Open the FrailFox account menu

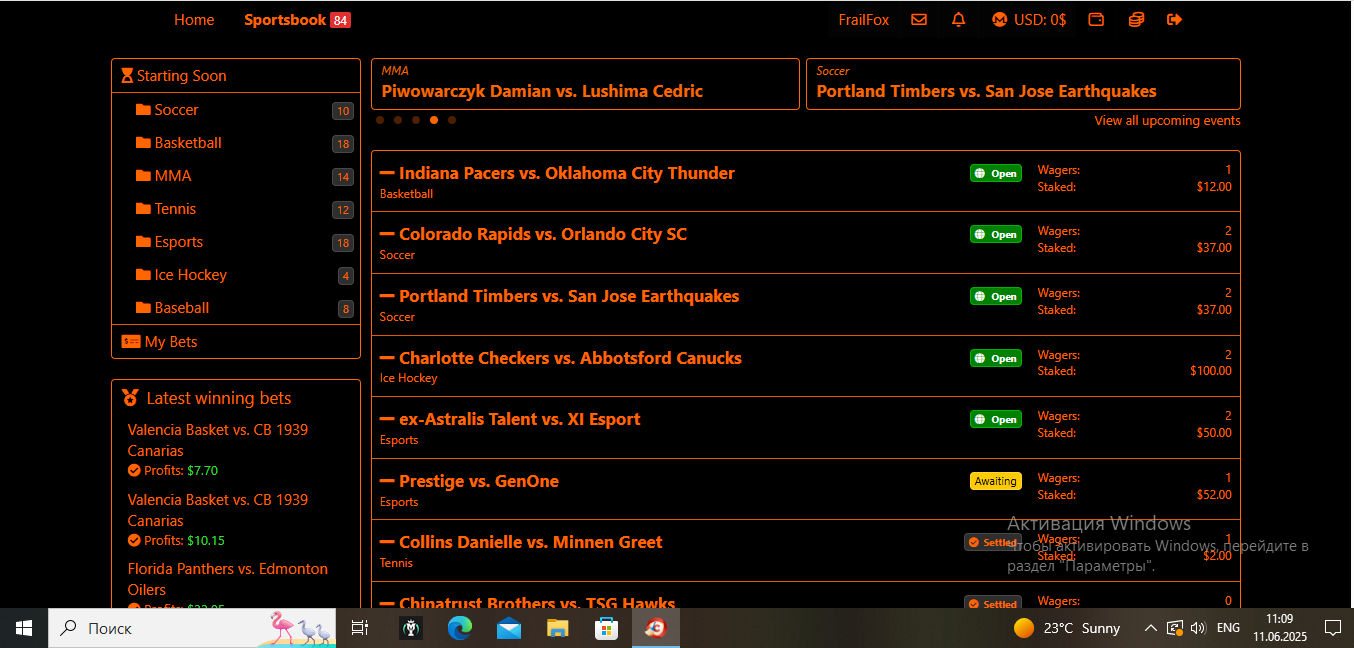click(864, 20)
